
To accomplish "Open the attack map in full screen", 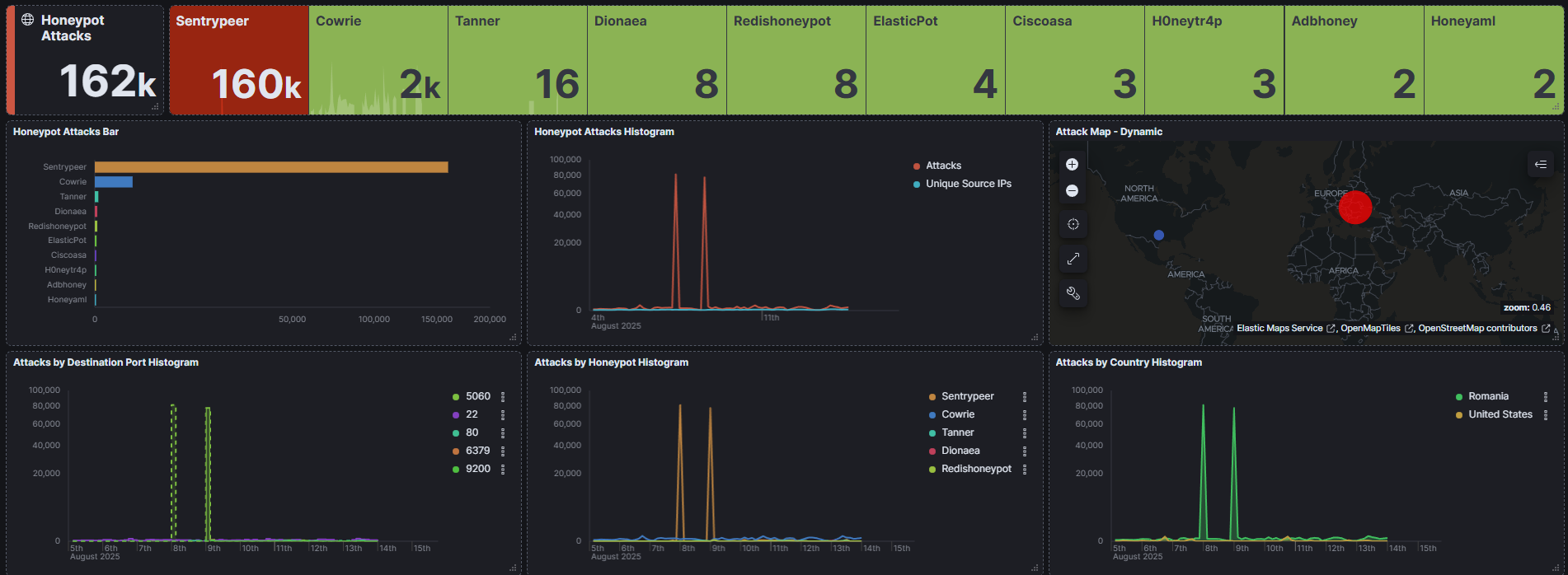I will pyautogui.click(x=1073, y=259).
